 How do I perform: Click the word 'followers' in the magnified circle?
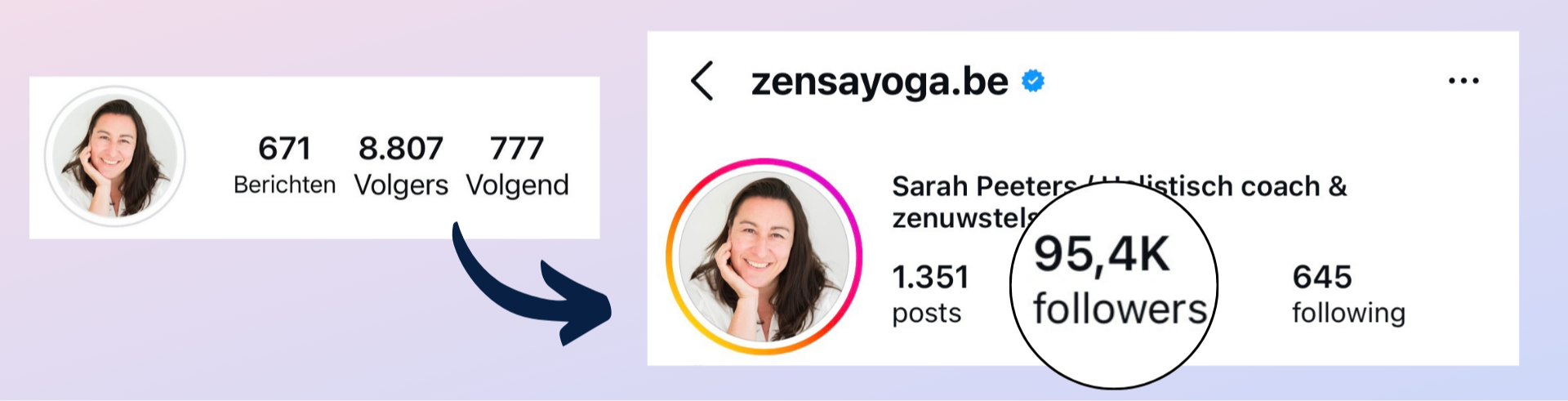click(1120, 309)
